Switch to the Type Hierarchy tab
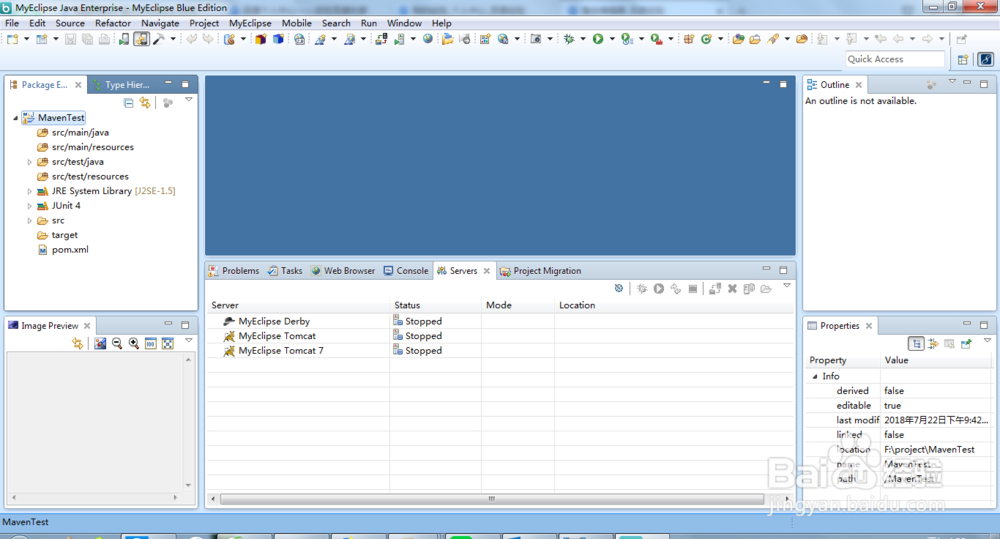This screenshot has height=539, width=1000. [121, 85]
